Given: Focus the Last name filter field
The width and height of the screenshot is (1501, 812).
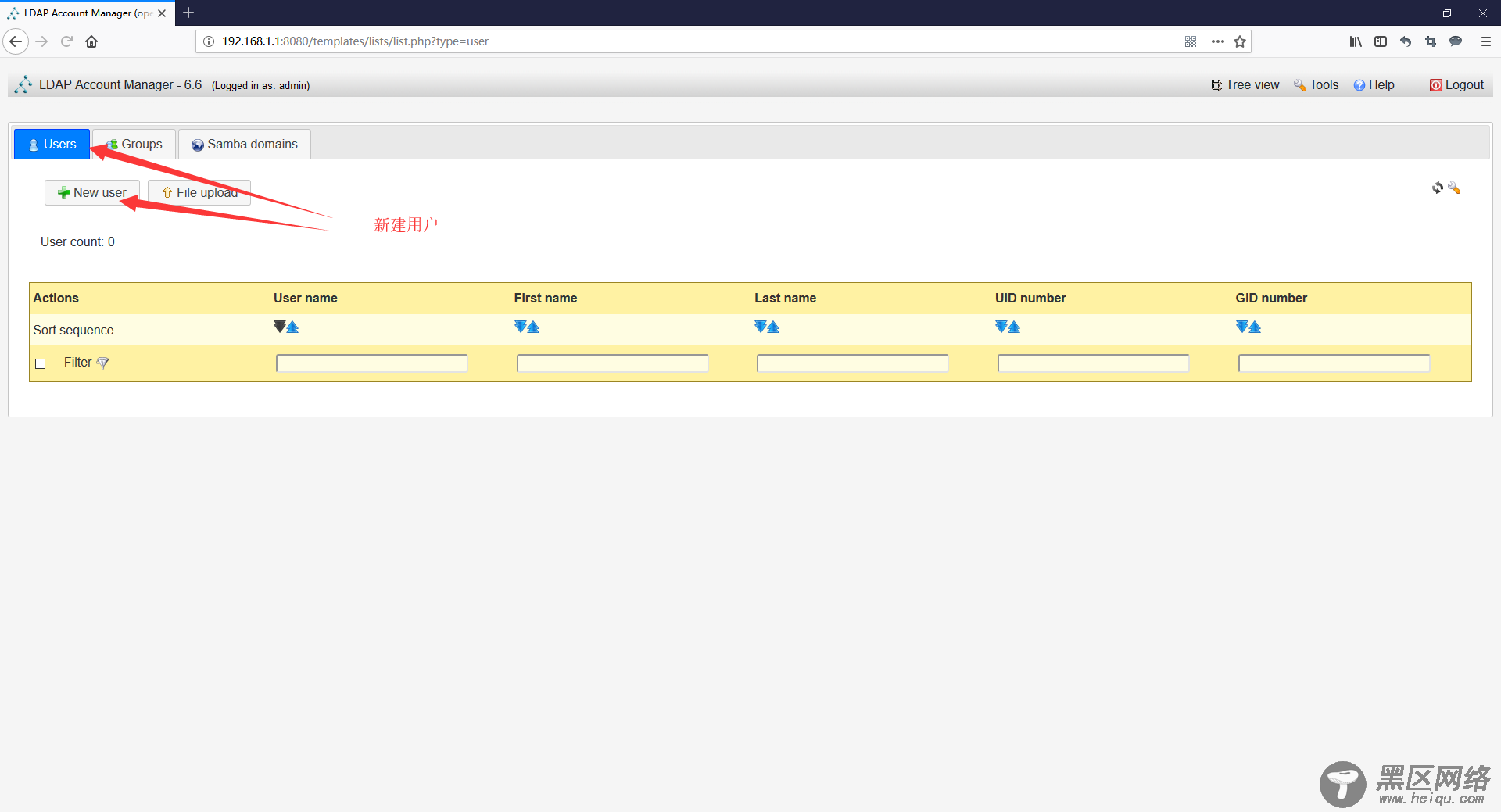Looking at the screenshot, I should tap(853, 363).
